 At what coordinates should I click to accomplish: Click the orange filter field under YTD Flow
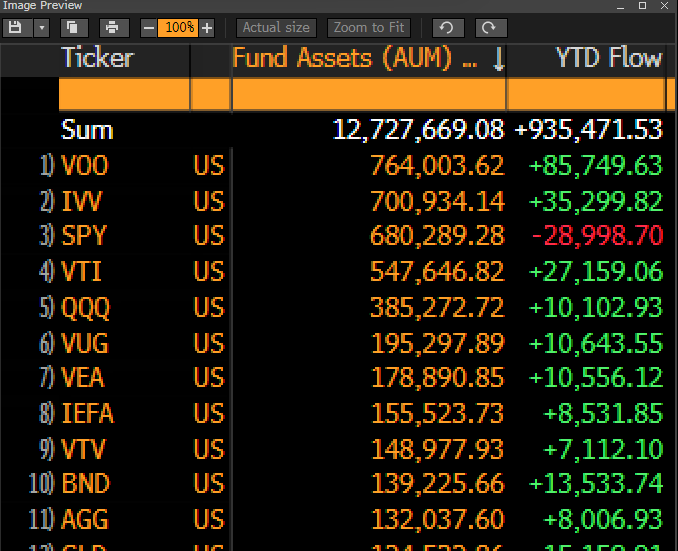point(586,94)
